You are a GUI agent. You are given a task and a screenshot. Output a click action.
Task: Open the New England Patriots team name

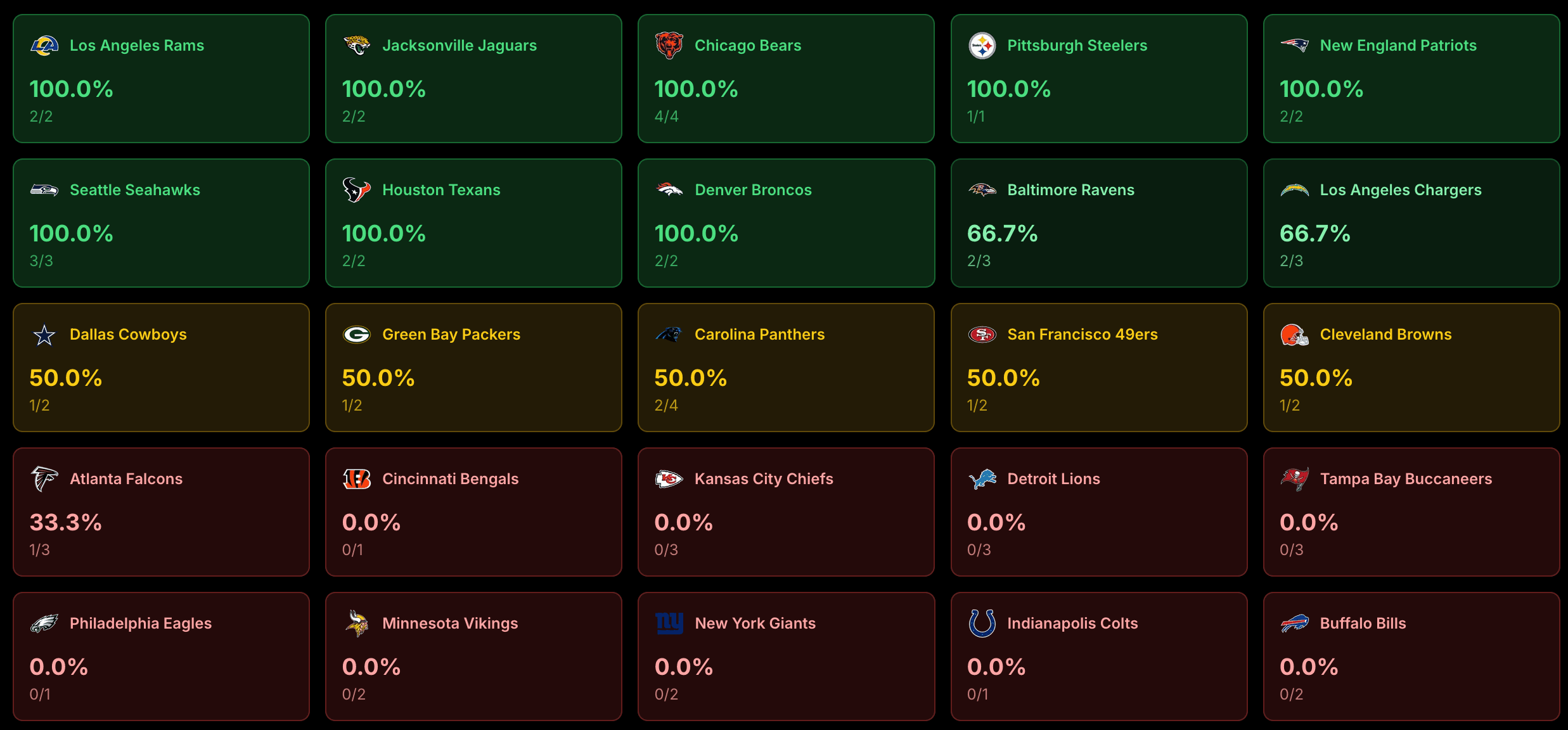tap(1398, 46)
